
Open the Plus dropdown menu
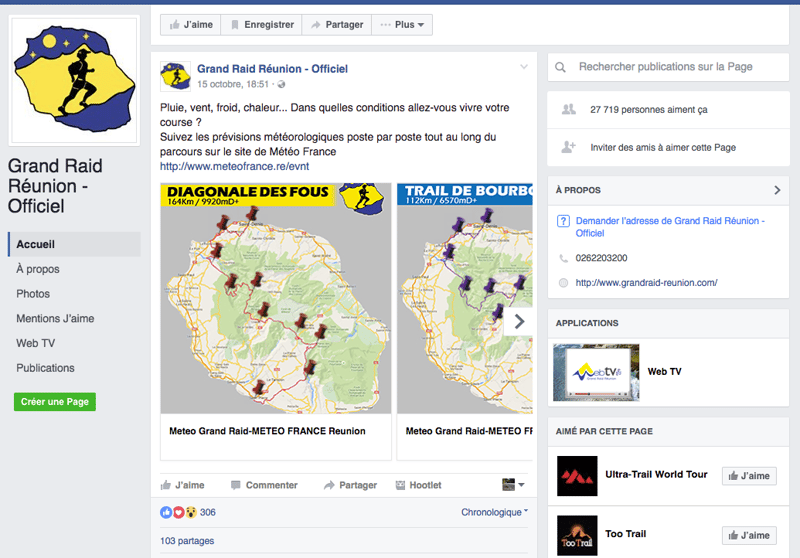402,24
